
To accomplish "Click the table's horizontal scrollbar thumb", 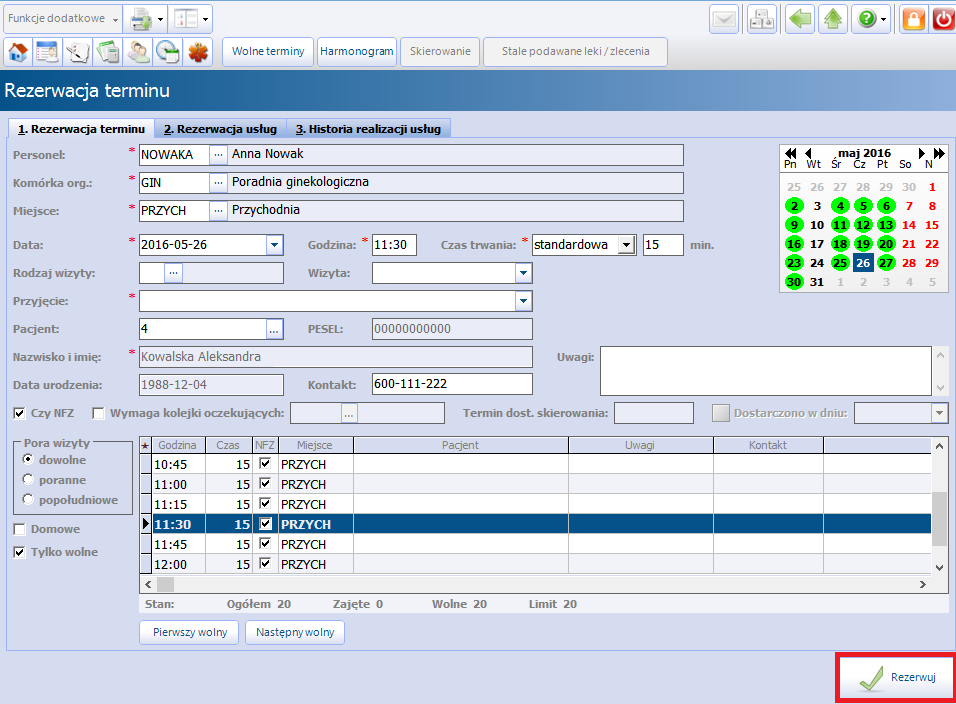I will pyautogui.click(x=165, y=585).
